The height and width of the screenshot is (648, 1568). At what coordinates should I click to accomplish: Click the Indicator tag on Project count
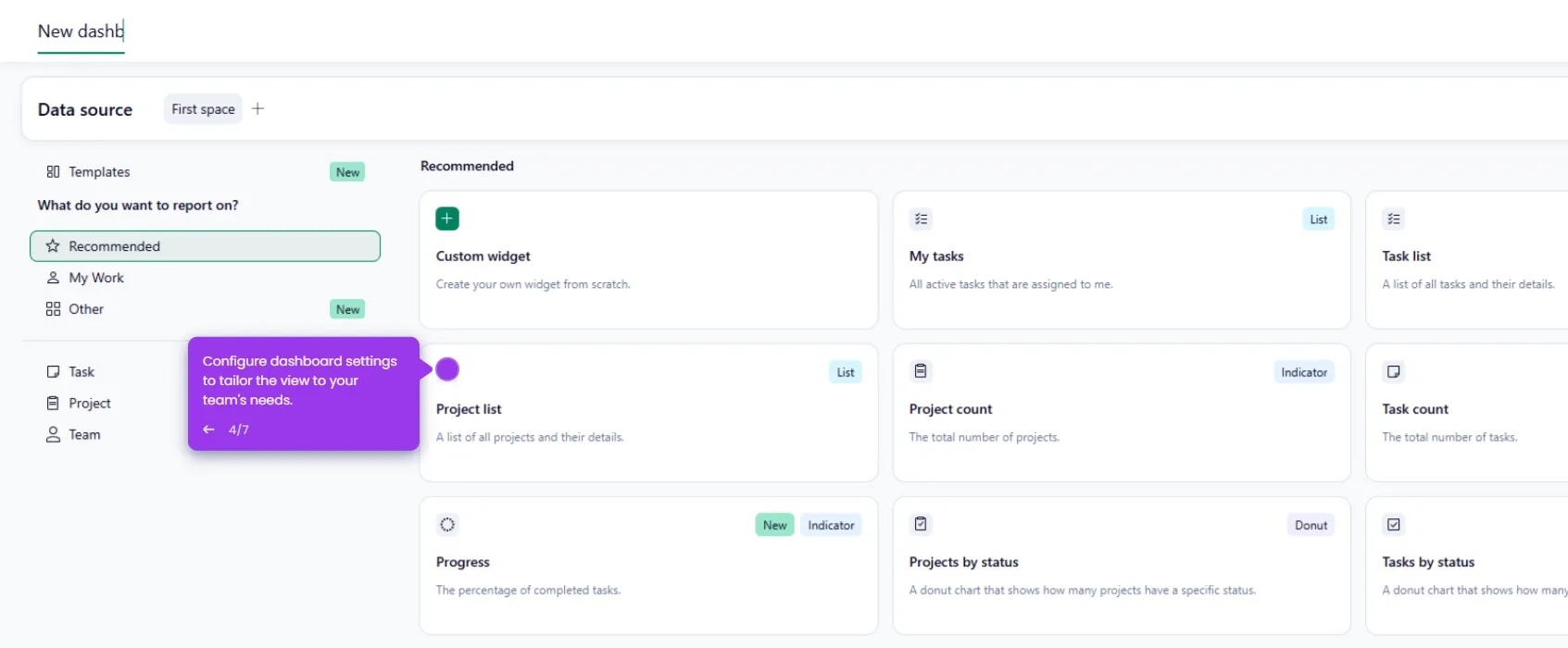(1304, 372)
